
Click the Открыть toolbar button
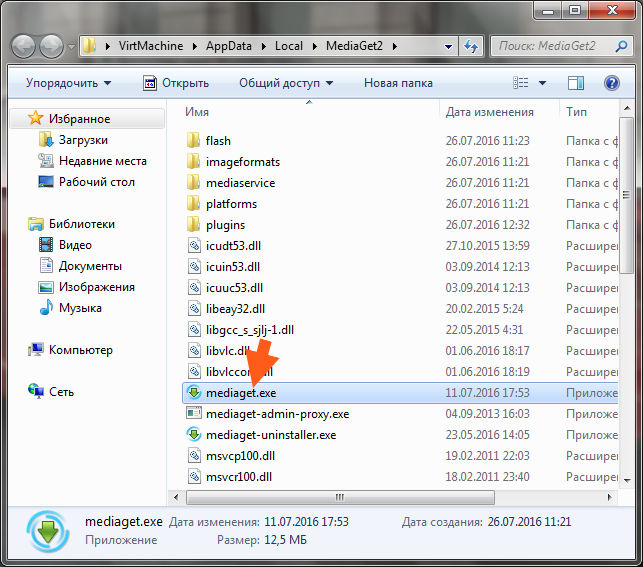pos(176,83)
